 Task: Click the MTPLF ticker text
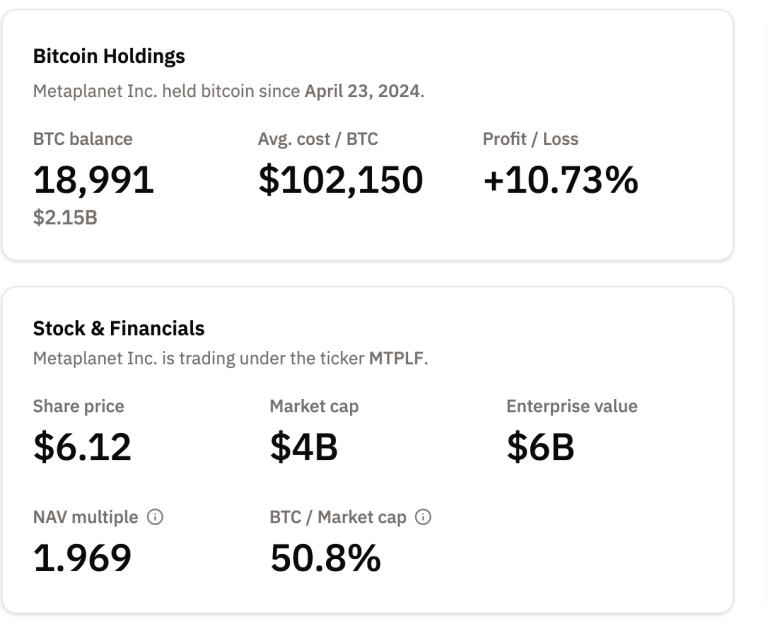coord(399,358)
